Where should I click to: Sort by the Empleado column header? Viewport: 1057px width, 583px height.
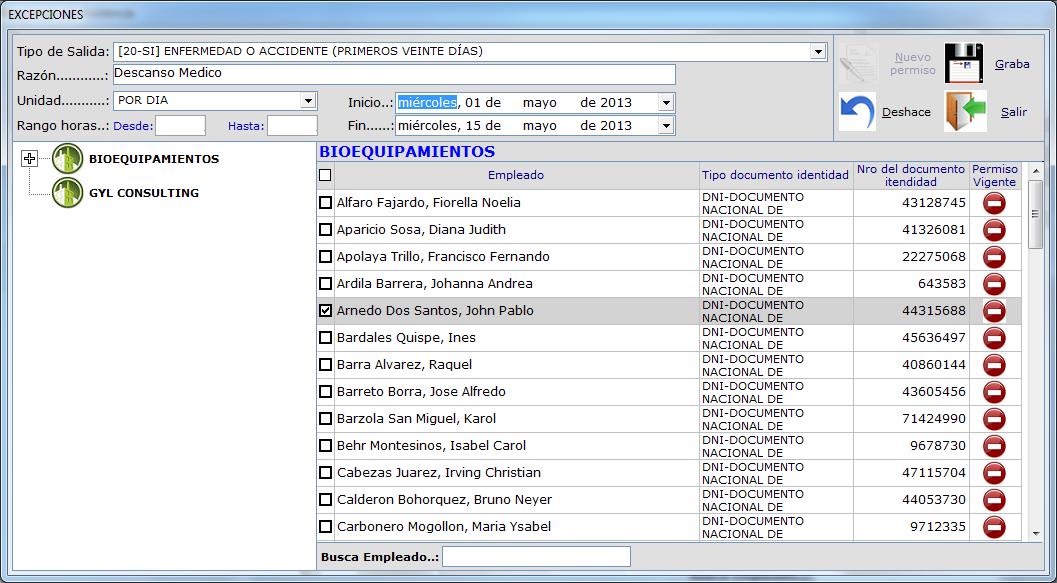516,175
